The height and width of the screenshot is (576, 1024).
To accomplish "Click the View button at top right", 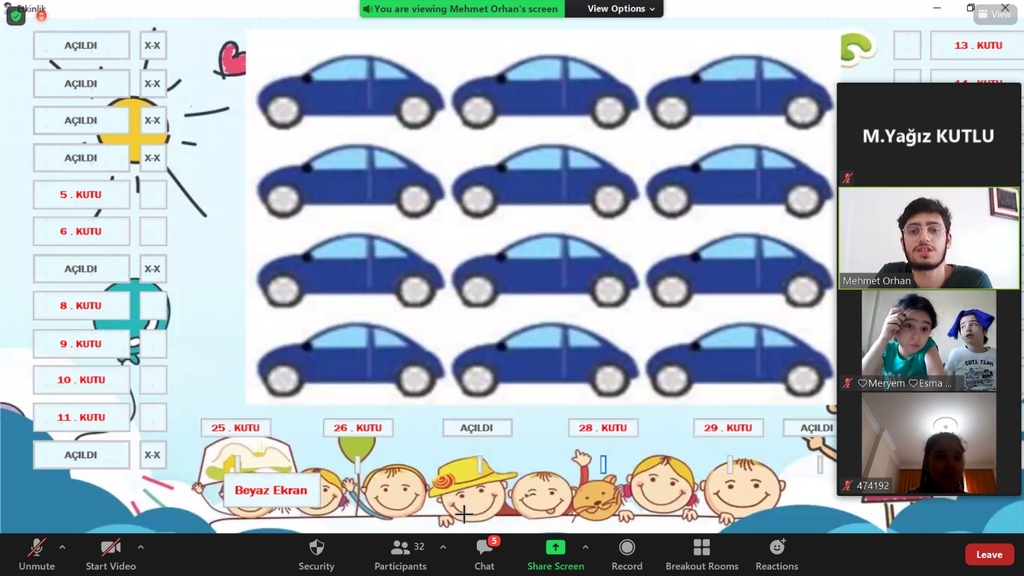I will click(995, 15).
